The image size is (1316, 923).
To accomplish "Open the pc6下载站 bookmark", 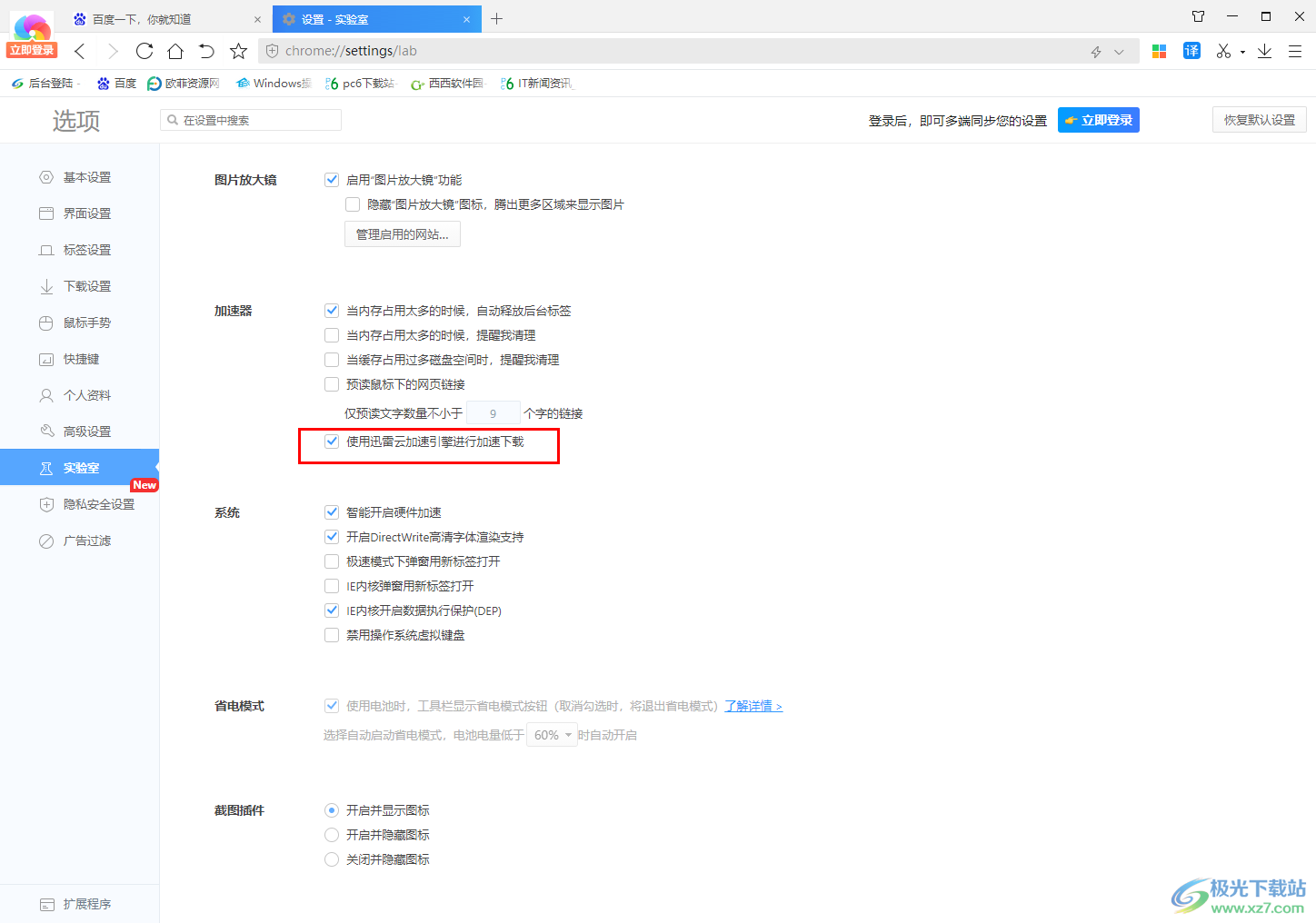I will [359, 83].
